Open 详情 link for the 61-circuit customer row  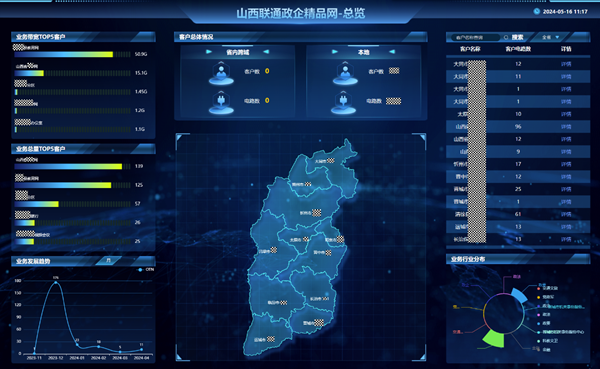[x=566, y=214]
